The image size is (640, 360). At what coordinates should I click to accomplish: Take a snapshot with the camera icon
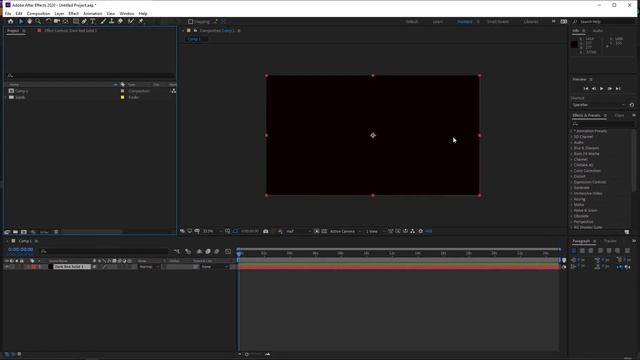coord(266,231)
